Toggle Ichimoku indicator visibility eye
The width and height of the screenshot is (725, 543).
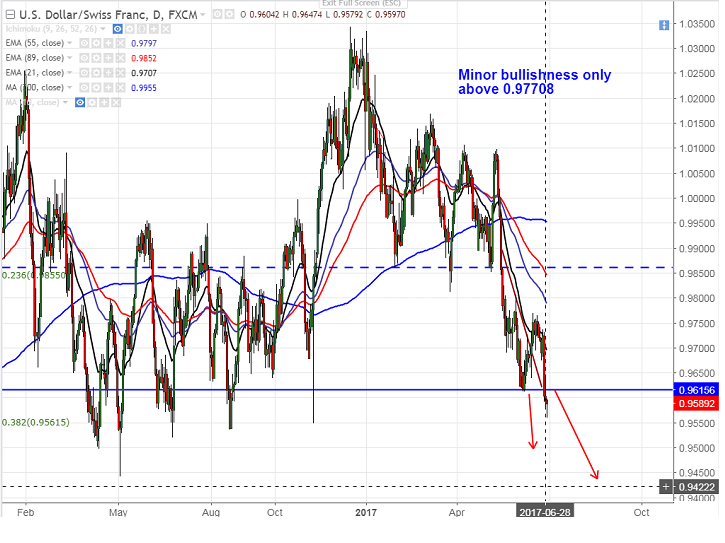[117, 29]
